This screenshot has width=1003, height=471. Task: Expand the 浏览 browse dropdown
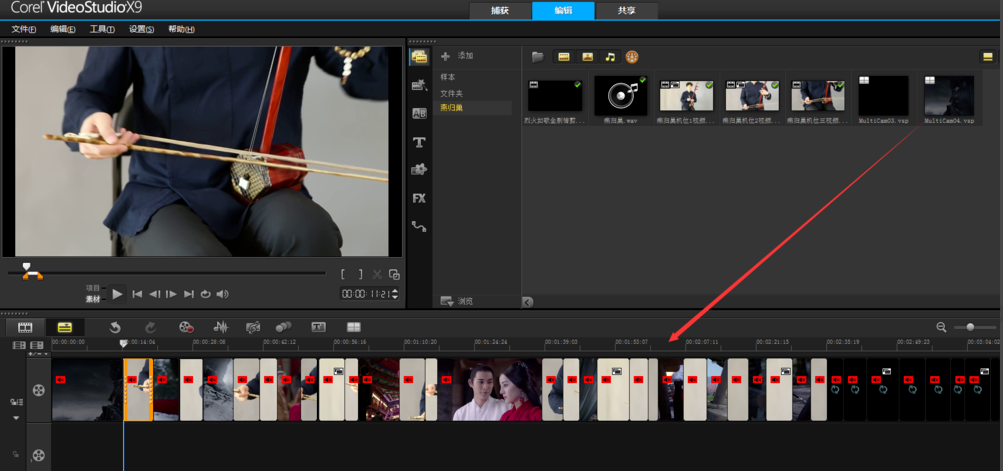pyautogui.click(x=458, y=301)
